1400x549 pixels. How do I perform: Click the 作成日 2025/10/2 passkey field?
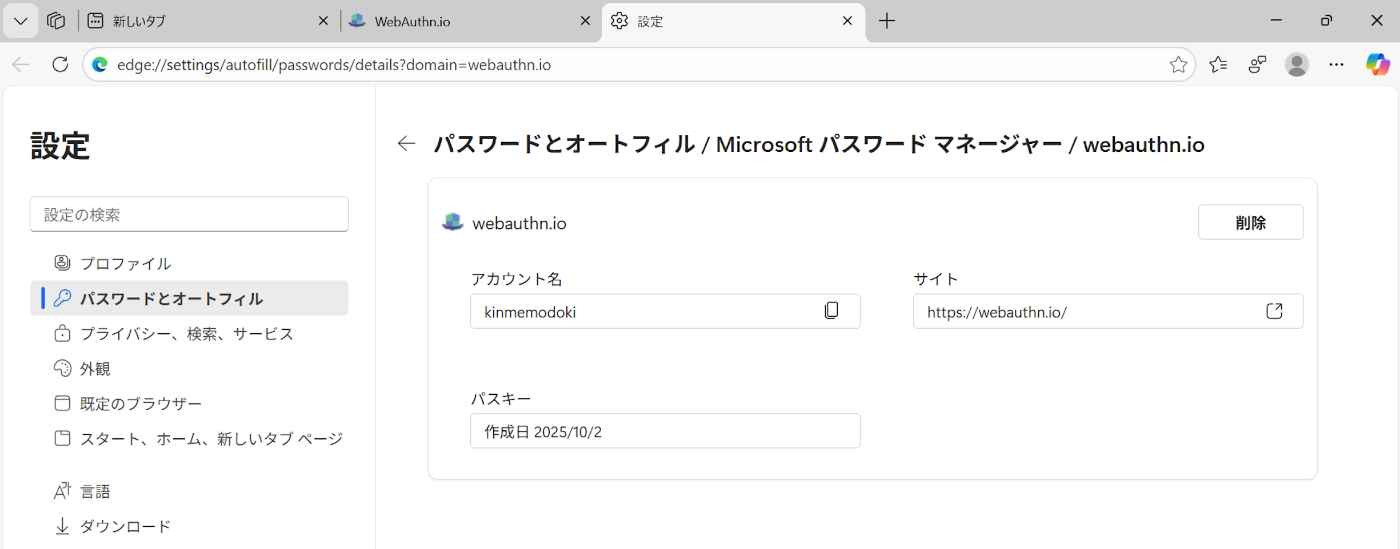click(665, 431)
